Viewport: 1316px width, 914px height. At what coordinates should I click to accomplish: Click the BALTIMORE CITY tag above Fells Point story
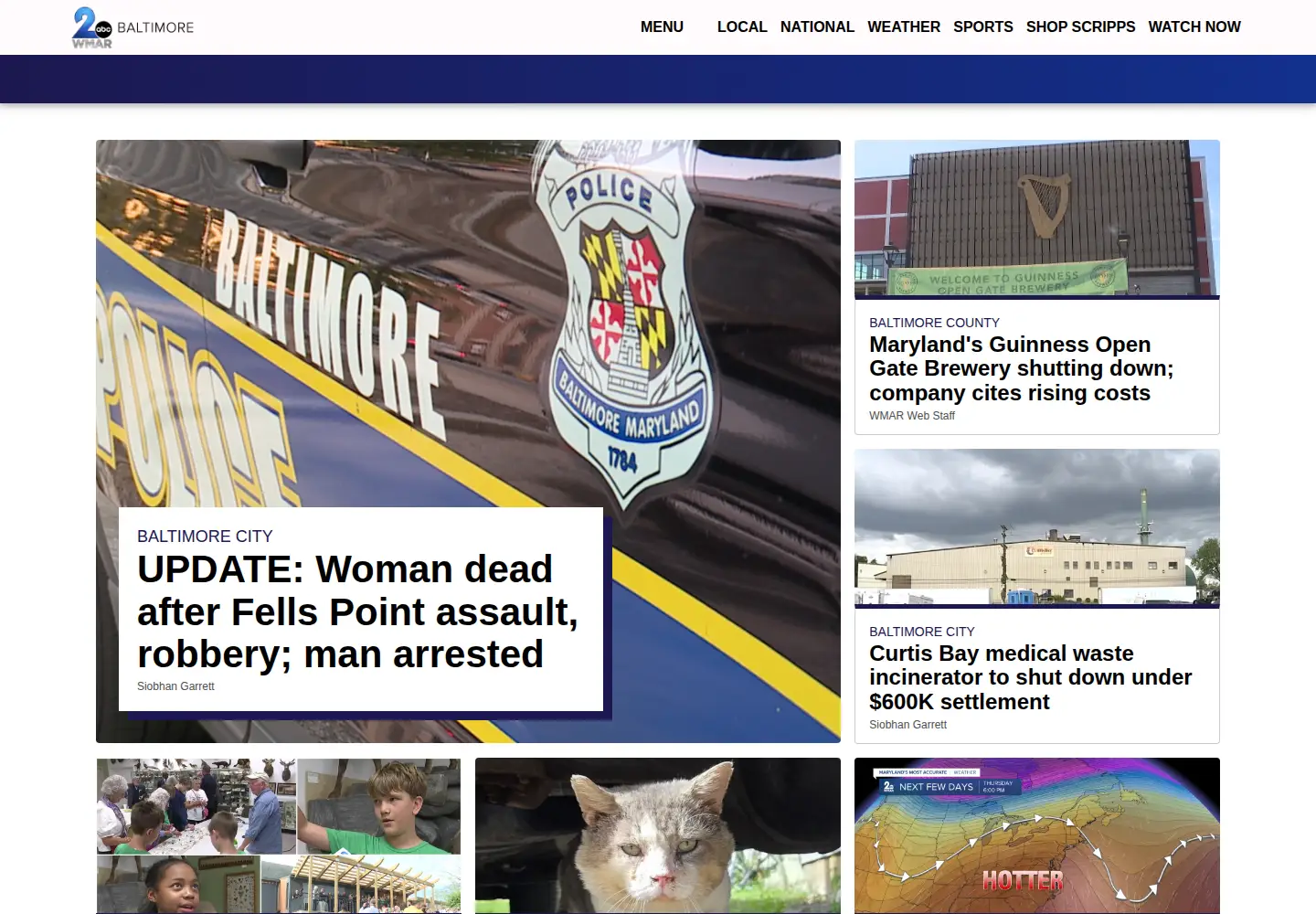pyautogui.click(x=205, y=537)
